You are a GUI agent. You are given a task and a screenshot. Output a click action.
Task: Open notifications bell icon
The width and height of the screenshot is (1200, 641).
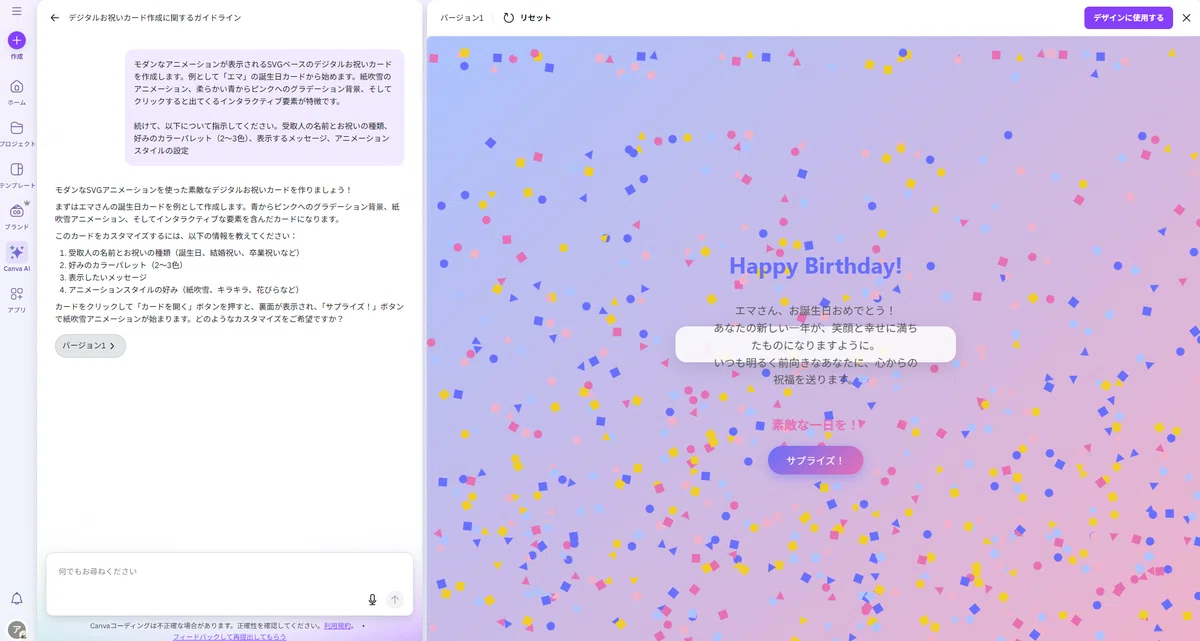[x=16, y=599]
